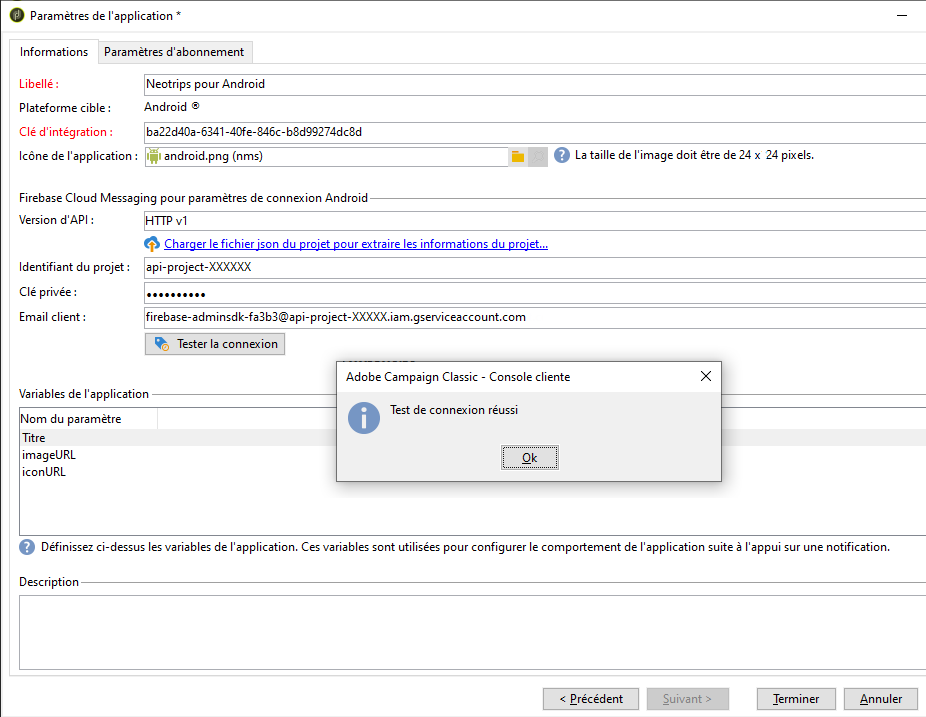Screen dimensions: 926x717
Task: Open folder icon to select application icon
Action: [518, 157]
